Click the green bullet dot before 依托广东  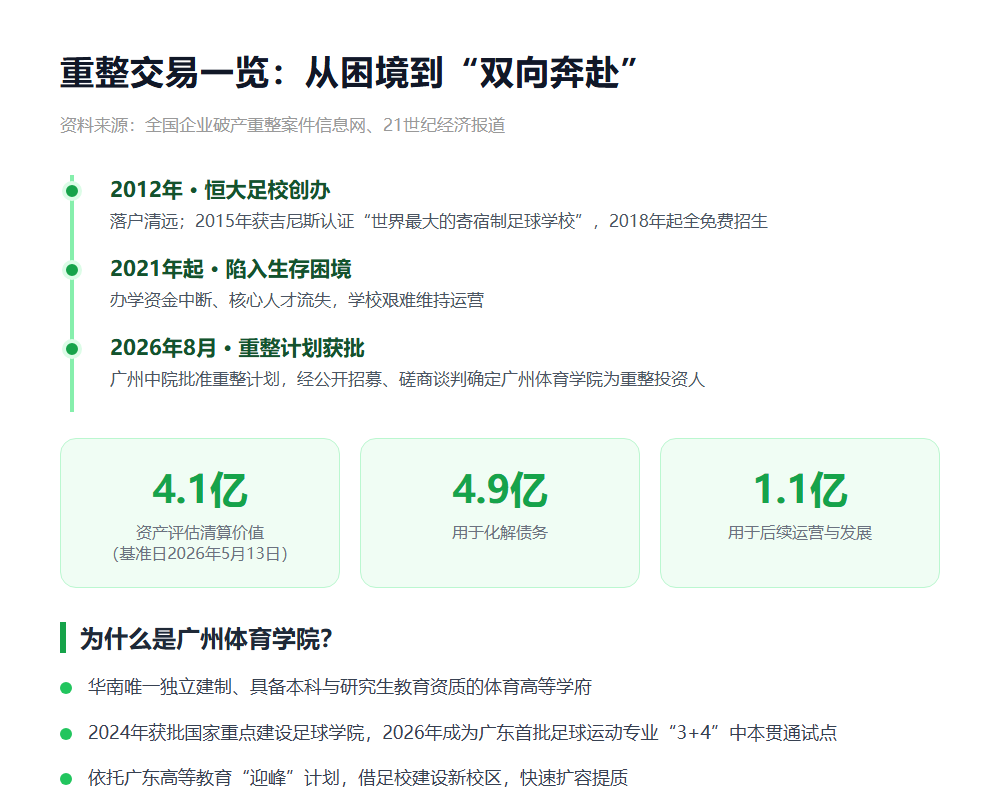click(66, 779)
